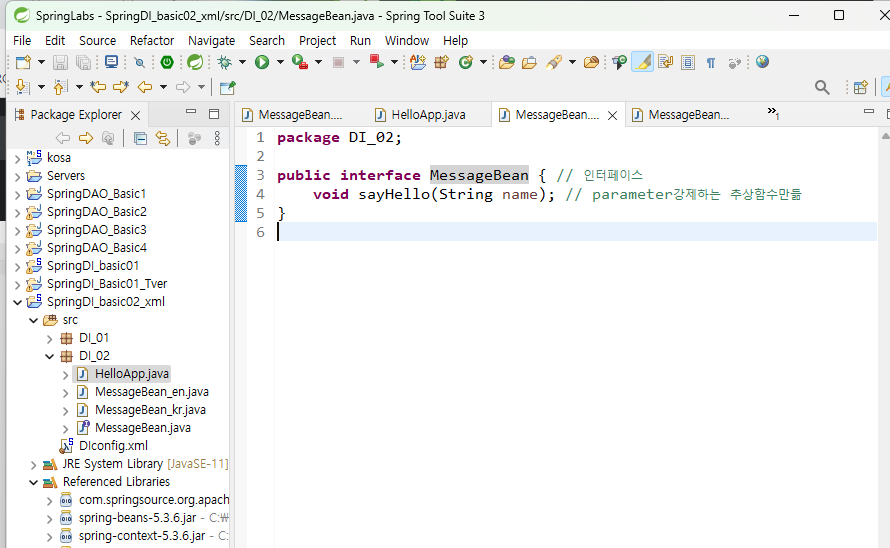Toggle Word Wrap icon
This screenshot has height=548, width=890.
coord(665,62)
